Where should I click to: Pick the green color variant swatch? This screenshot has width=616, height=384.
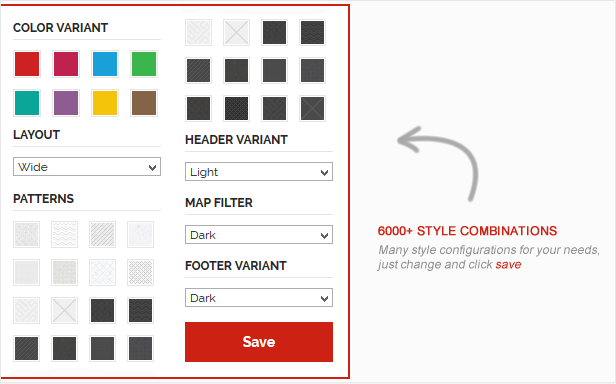point(144,64)
